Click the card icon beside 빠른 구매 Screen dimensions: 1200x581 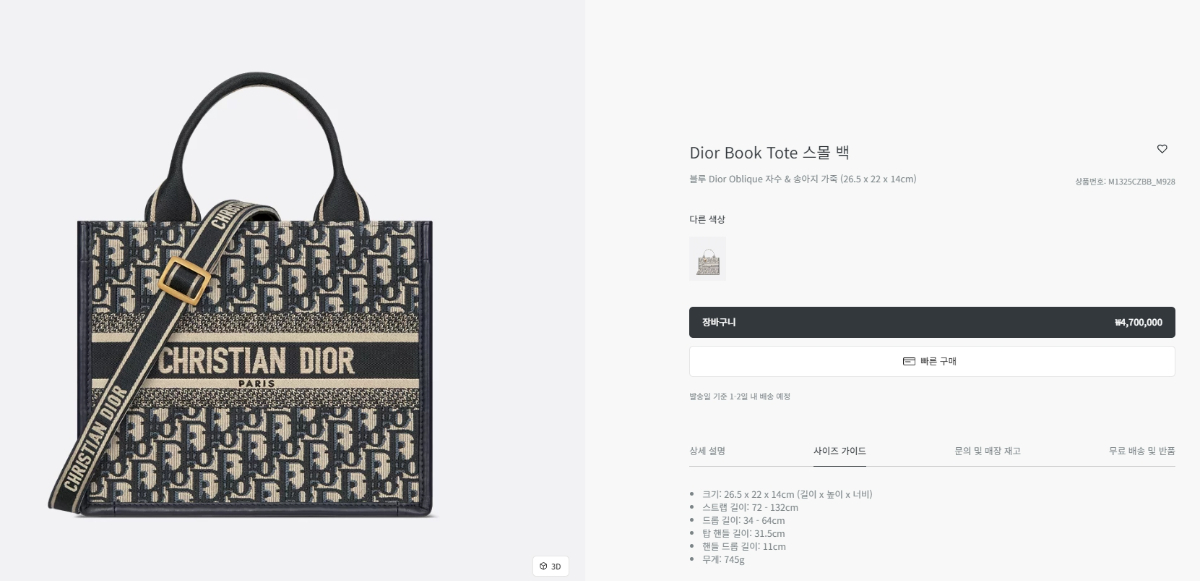(909, 361)
